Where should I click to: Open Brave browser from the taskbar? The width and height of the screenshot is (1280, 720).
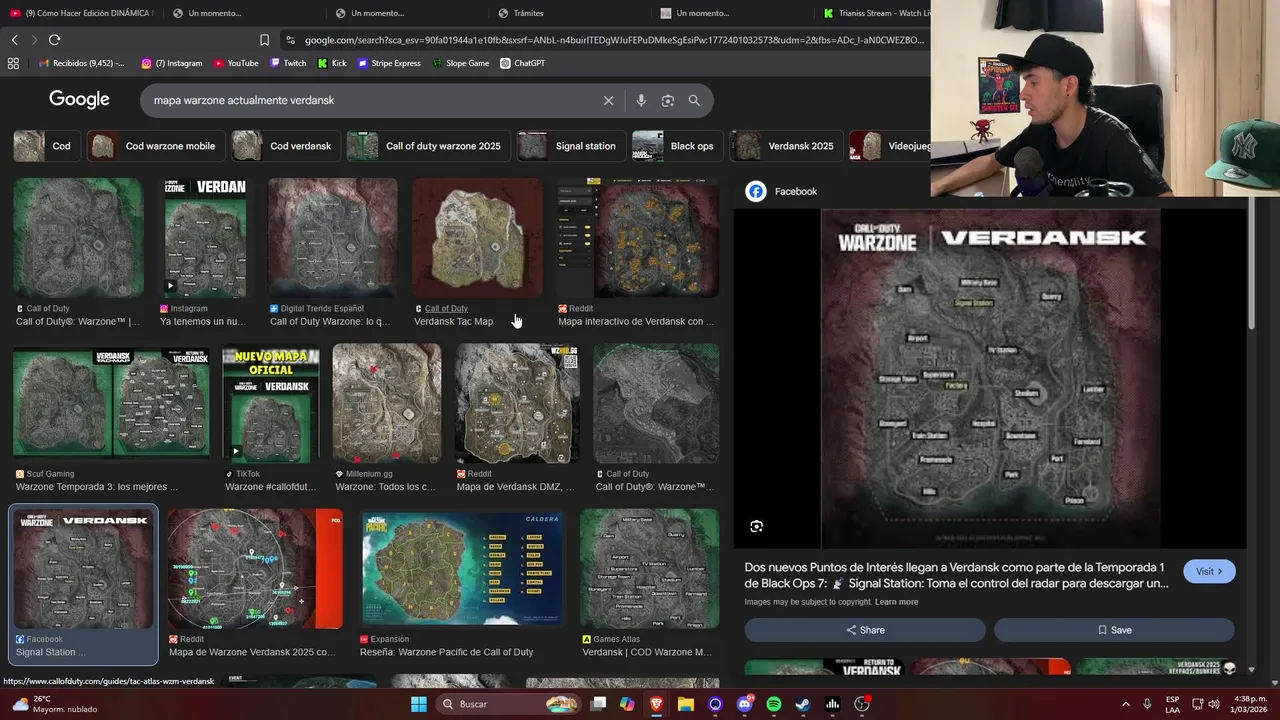click(x=656, y=704)
